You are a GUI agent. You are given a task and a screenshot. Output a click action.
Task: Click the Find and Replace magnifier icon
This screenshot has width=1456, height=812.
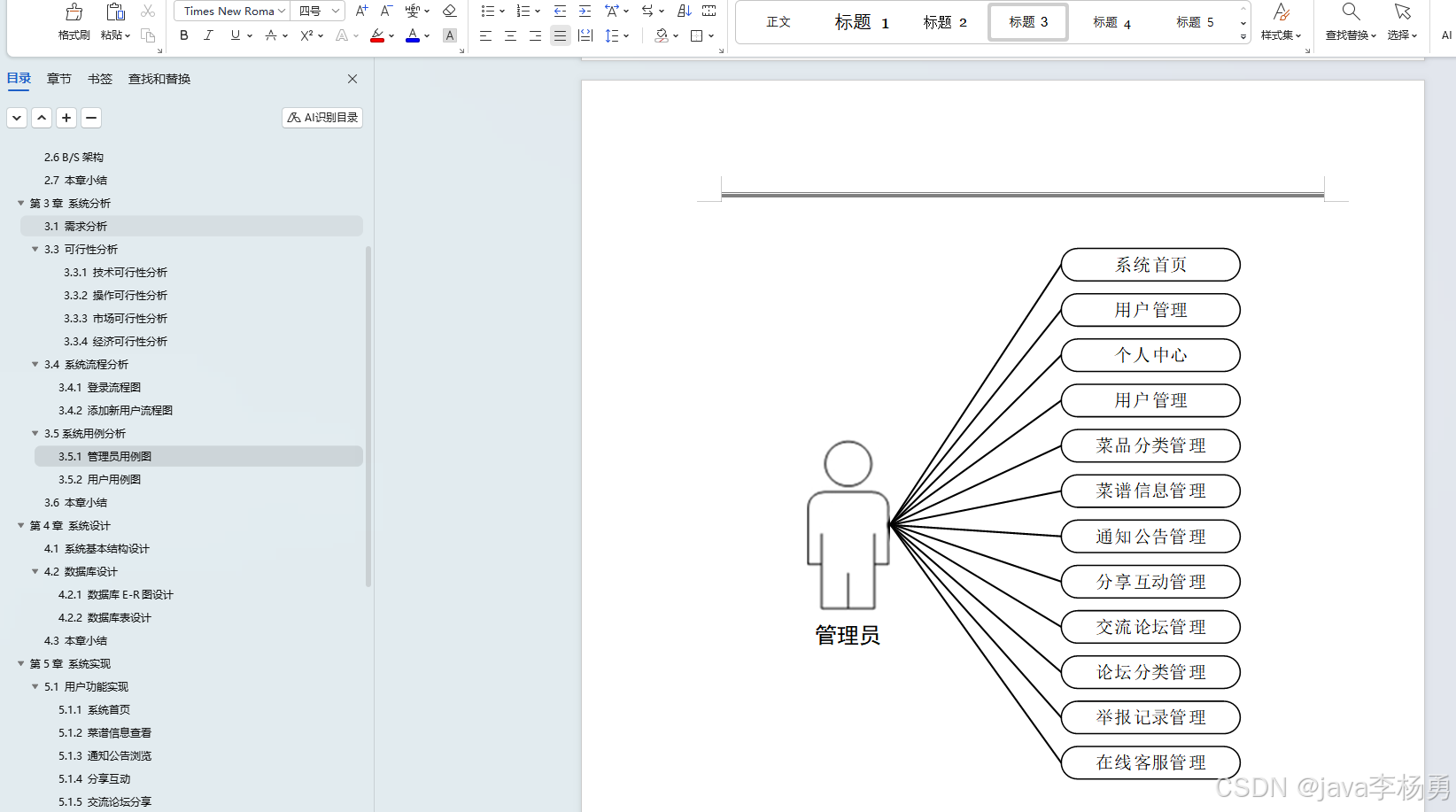tap(1351, 12)
